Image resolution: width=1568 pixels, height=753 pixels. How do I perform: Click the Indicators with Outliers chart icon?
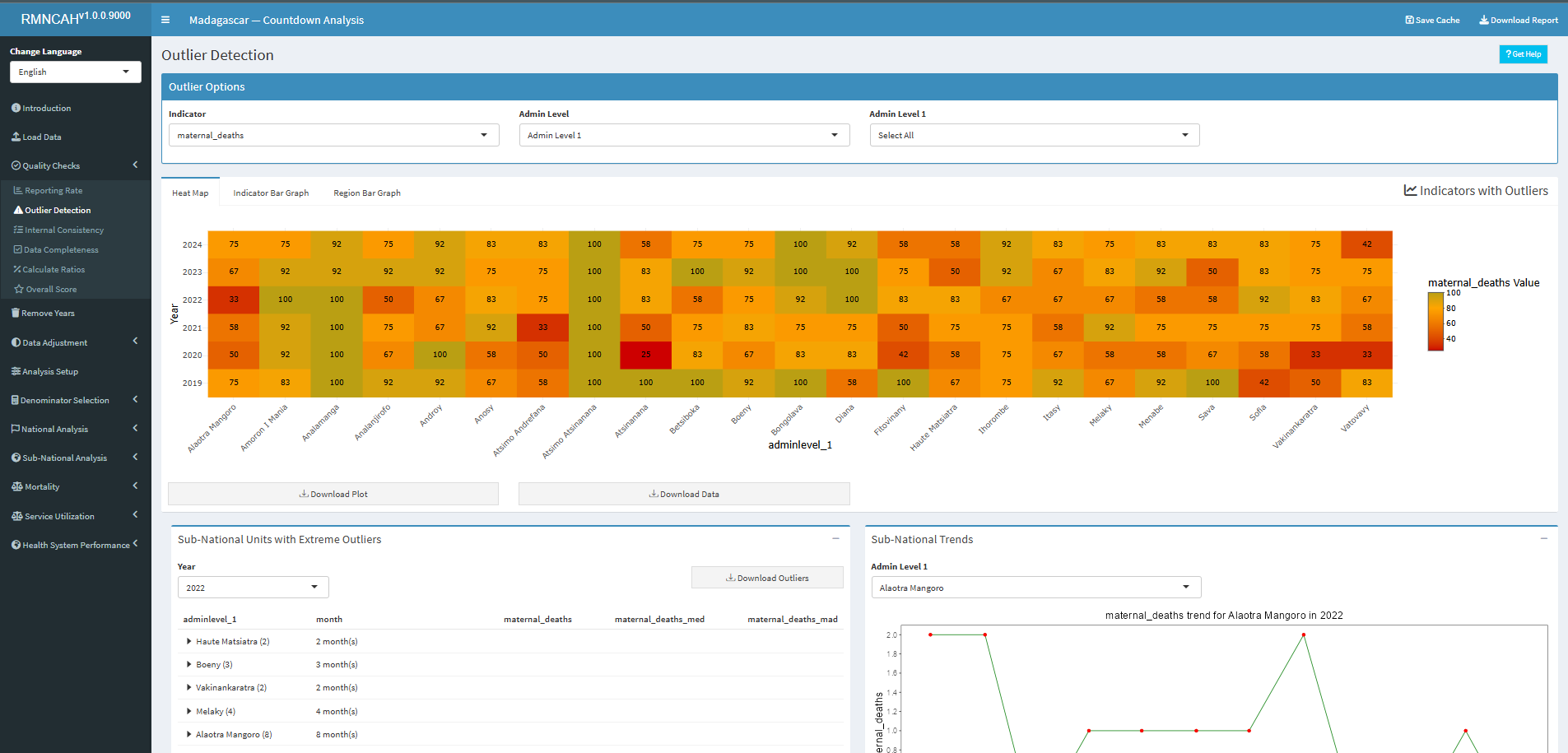coord(1410,190)
